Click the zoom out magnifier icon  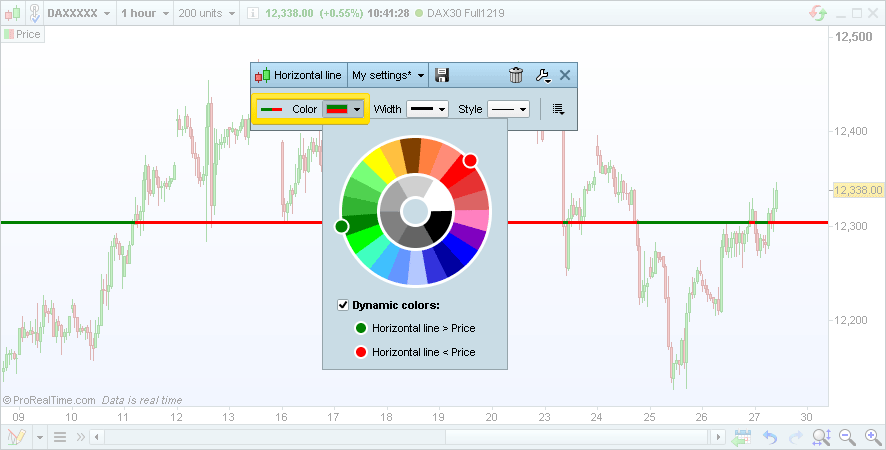click(846, 437)
